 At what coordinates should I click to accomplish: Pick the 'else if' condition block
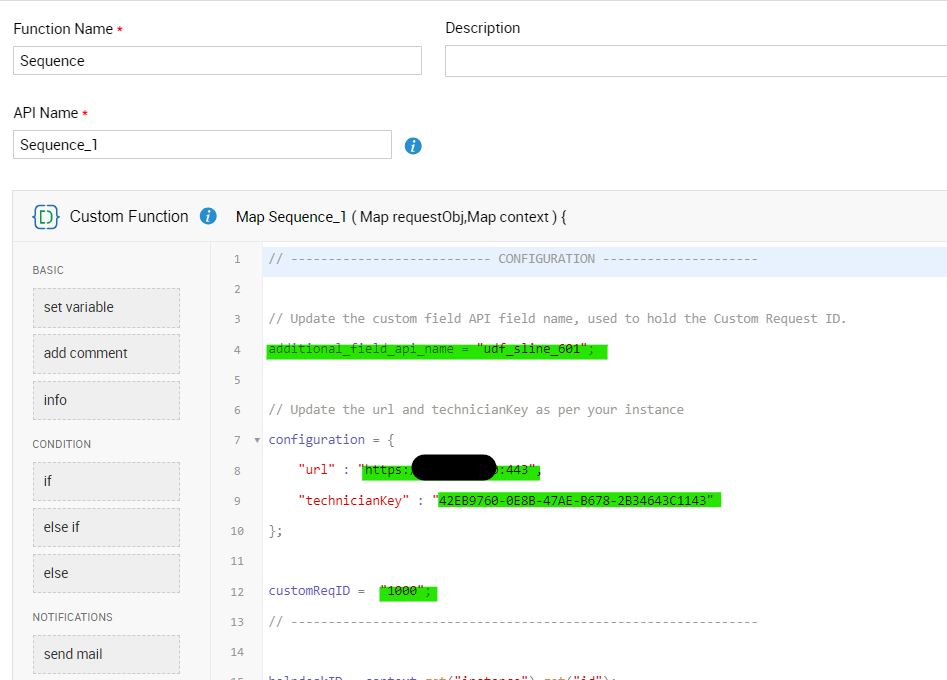tap(106, 527)
